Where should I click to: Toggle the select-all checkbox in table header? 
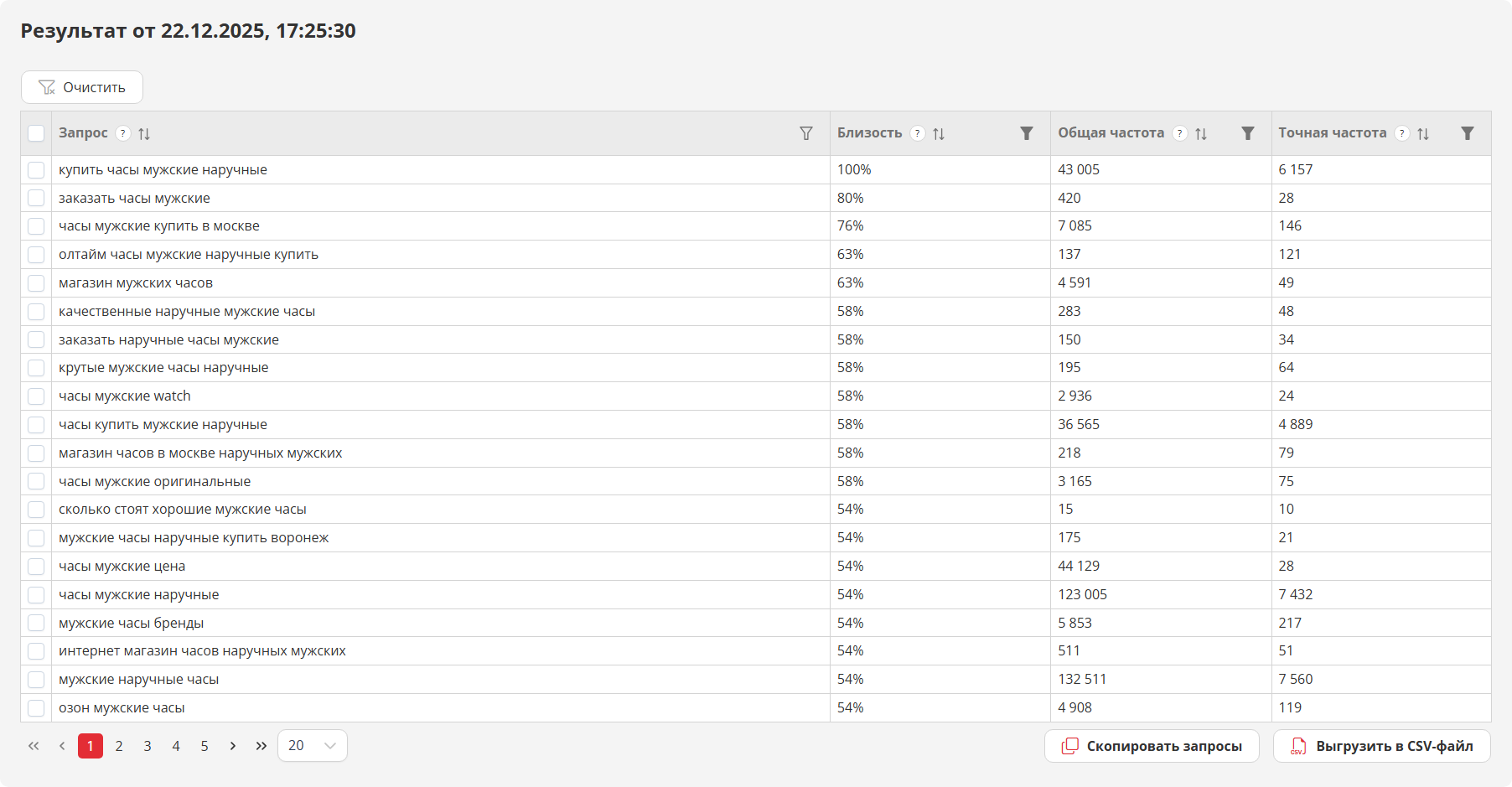tap(36, 134)
